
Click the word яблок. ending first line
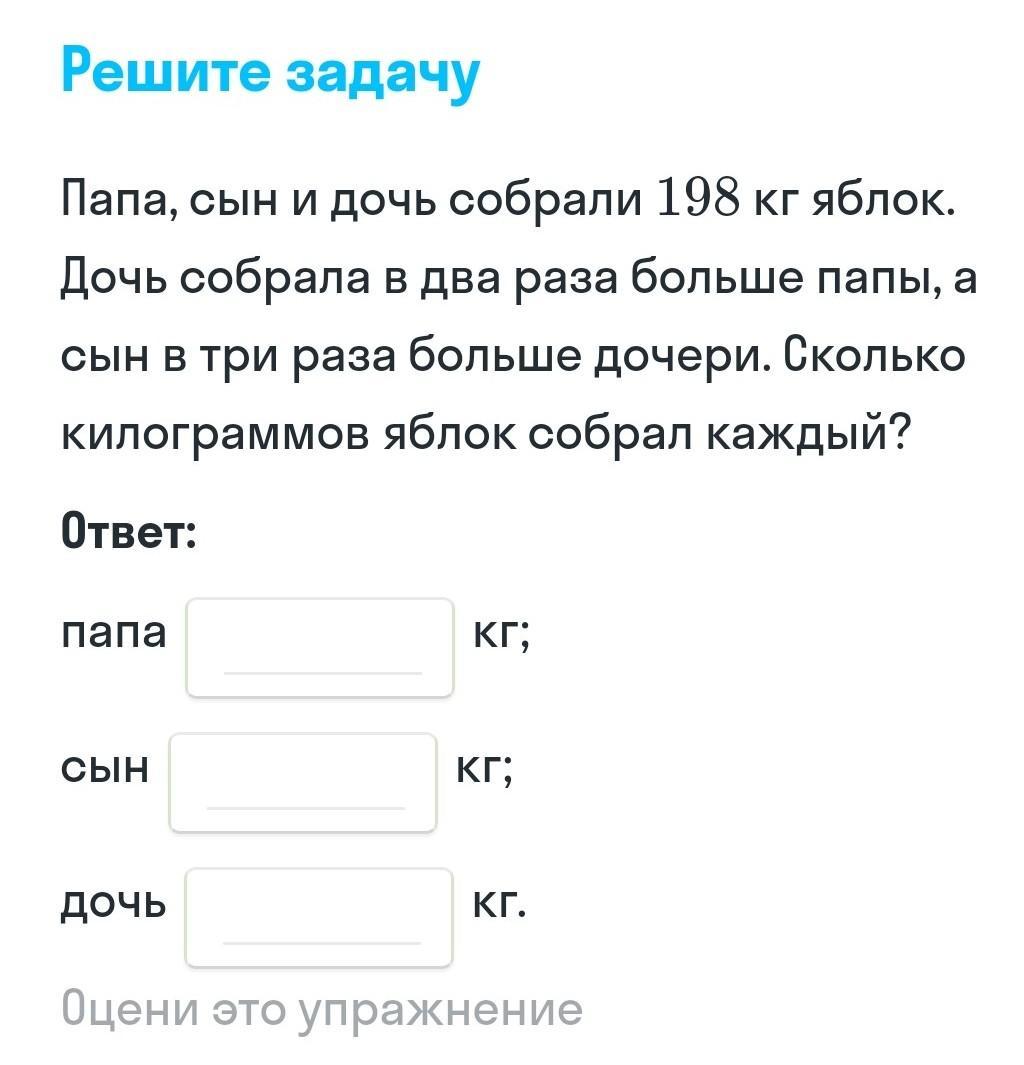883,200
